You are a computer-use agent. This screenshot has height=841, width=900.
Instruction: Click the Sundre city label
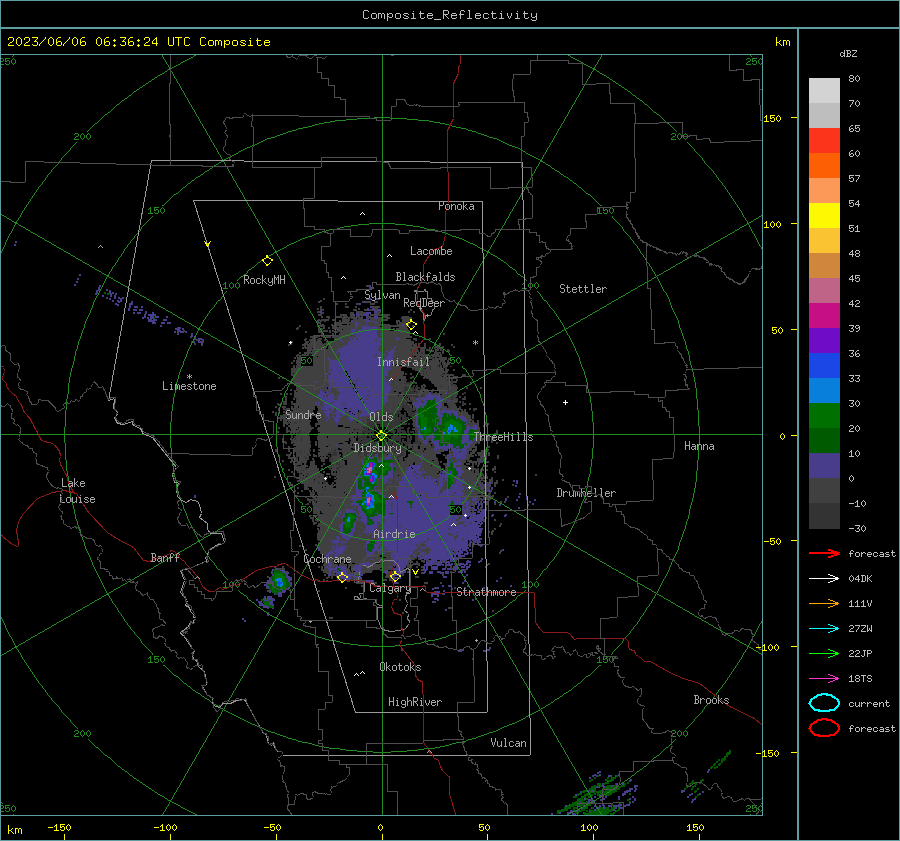coord(303,414)
